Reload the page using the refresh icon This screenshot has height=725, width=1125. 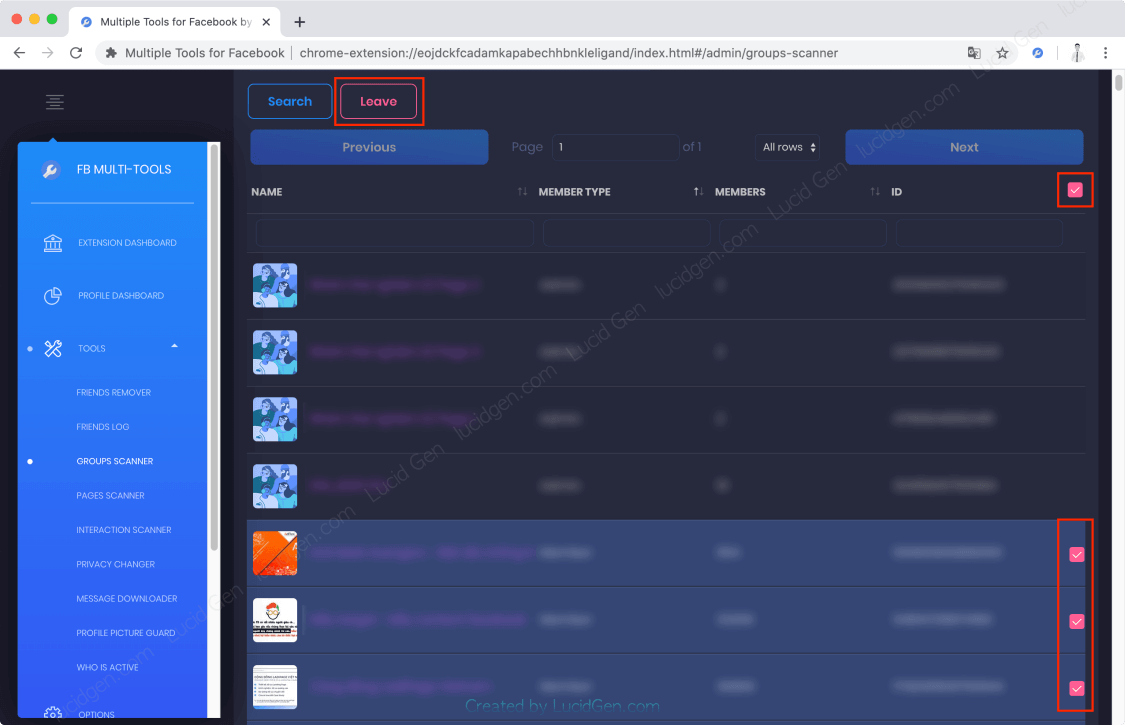[x=76, y=51]
